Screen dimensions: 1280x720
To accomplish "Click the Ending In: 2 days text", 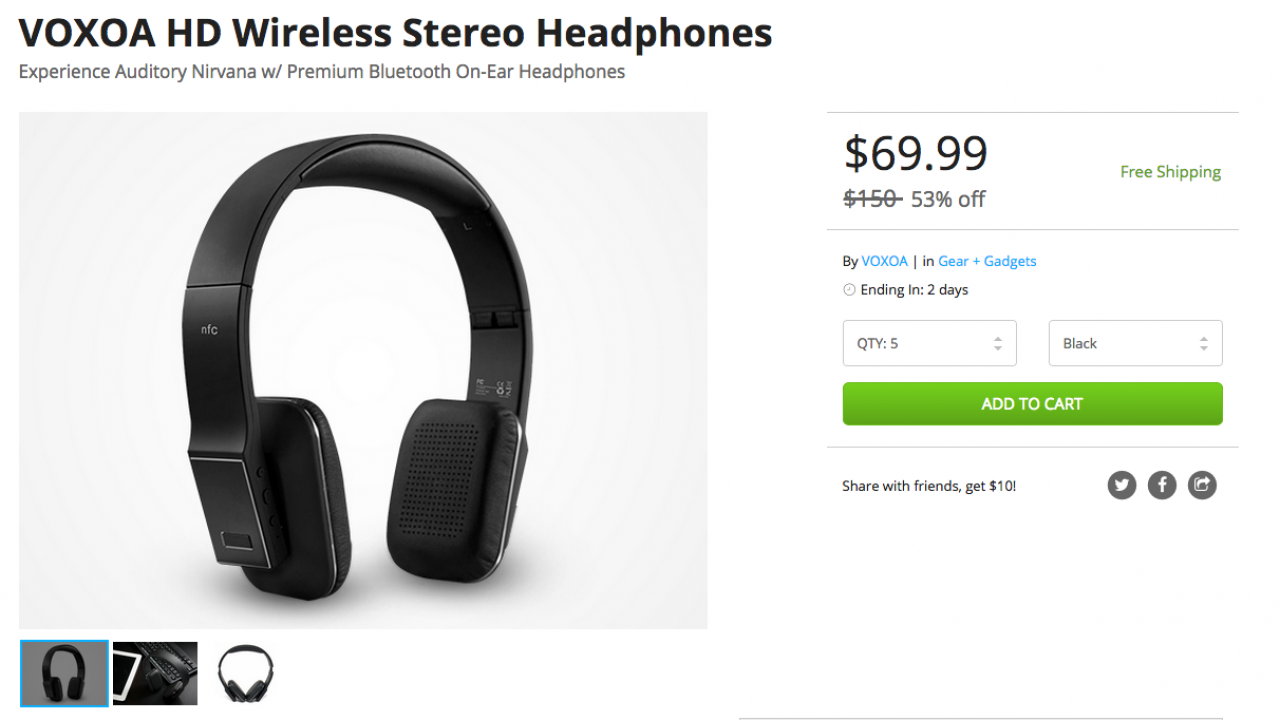I will coord(914,290).
